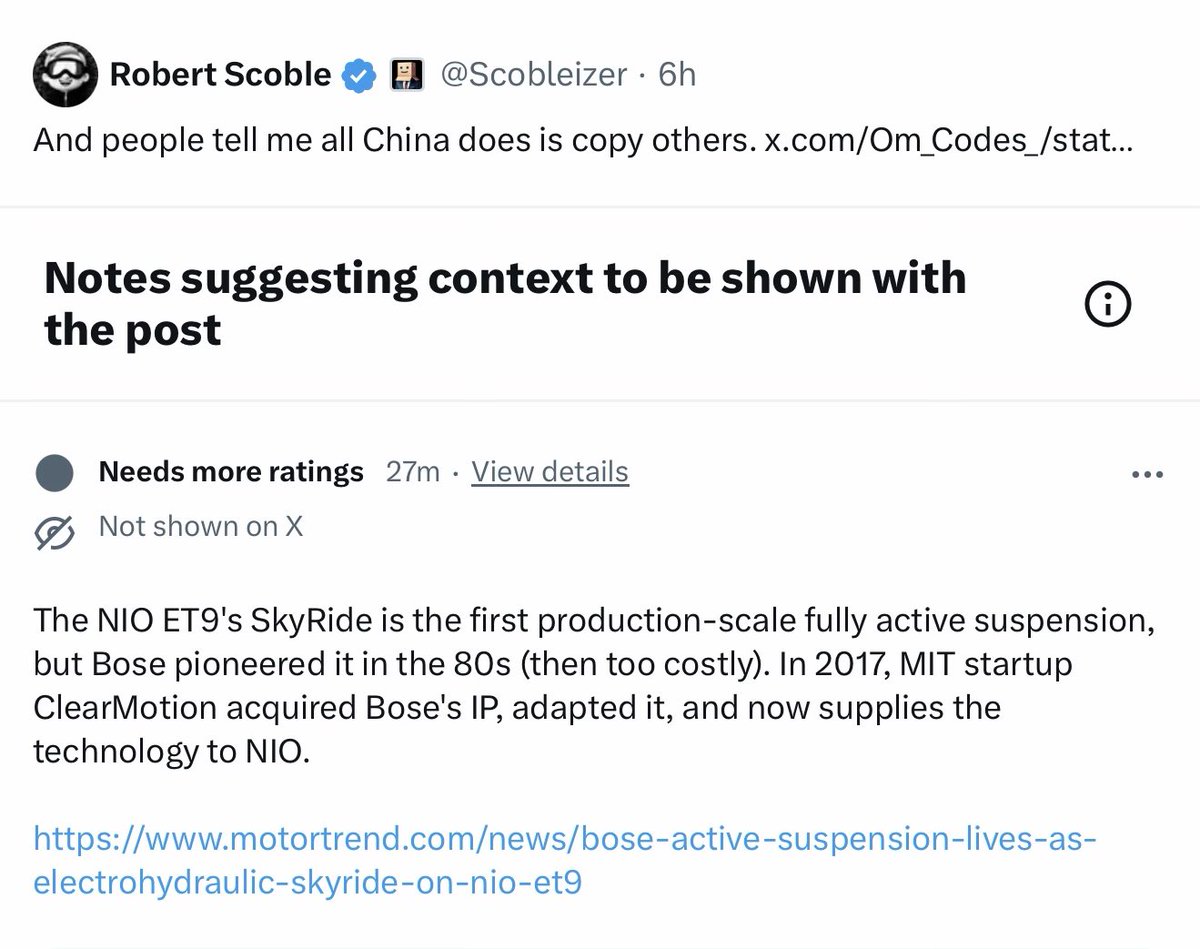Tap the Notes suggesting context heading
This screenshot has height=949, width=1200.
click(505, 303)
